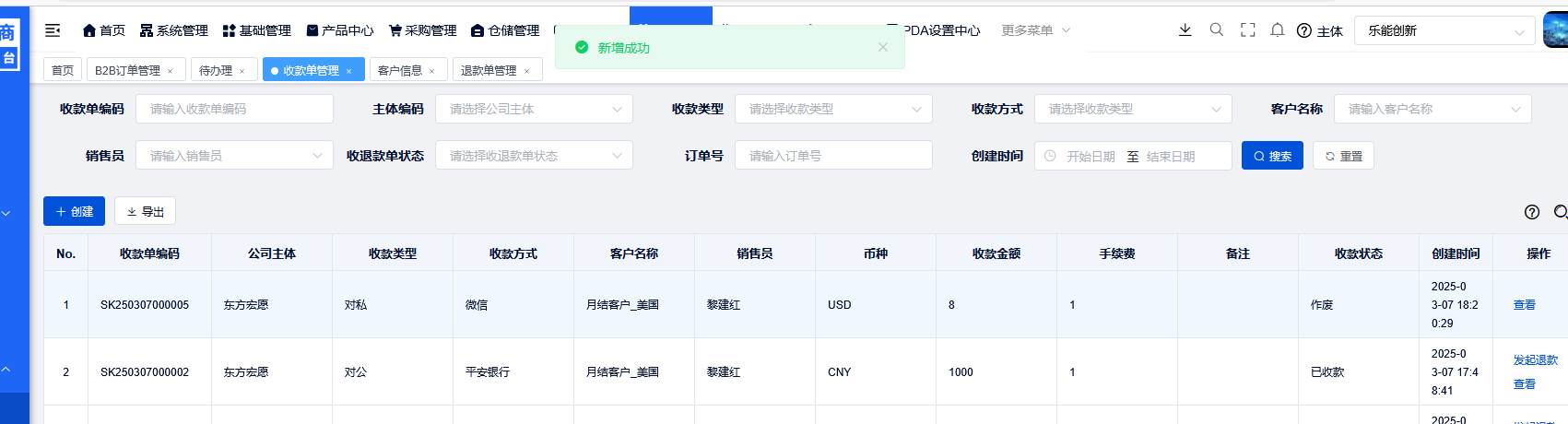The height and width of the screenshot is (424, 1568).
Task: Click the 导出 export button
Action: tap(145, 211)
